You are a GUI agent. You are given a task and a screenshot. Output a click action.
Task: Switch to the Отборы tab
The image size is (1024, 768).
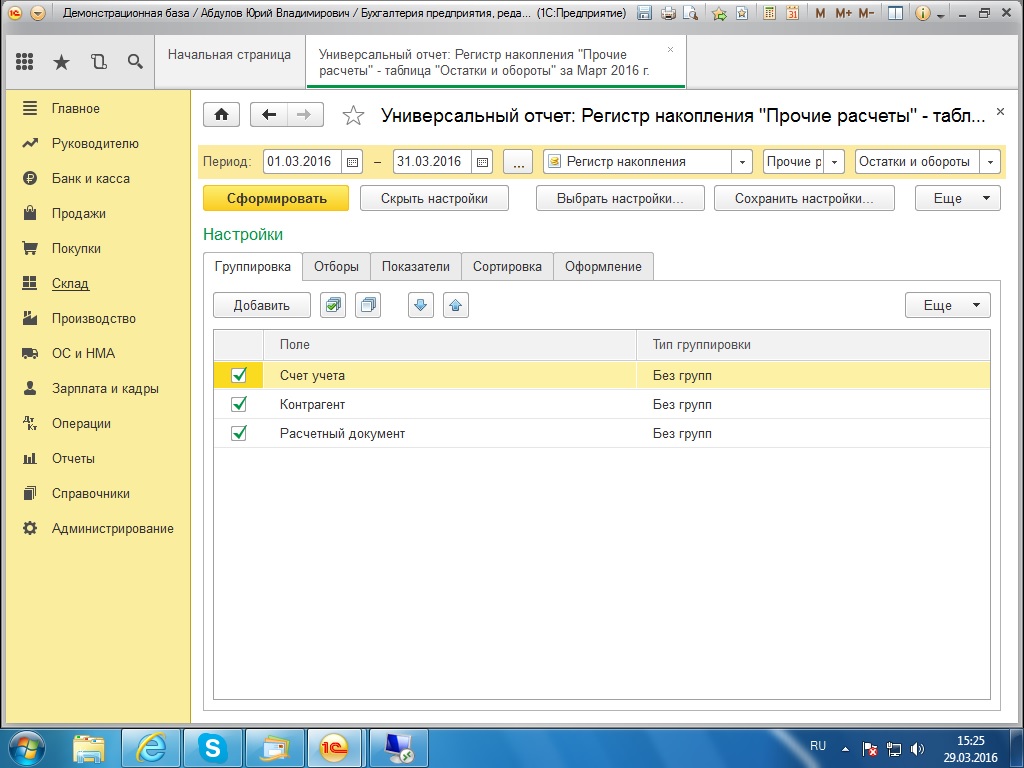click(x=336, y=266)
